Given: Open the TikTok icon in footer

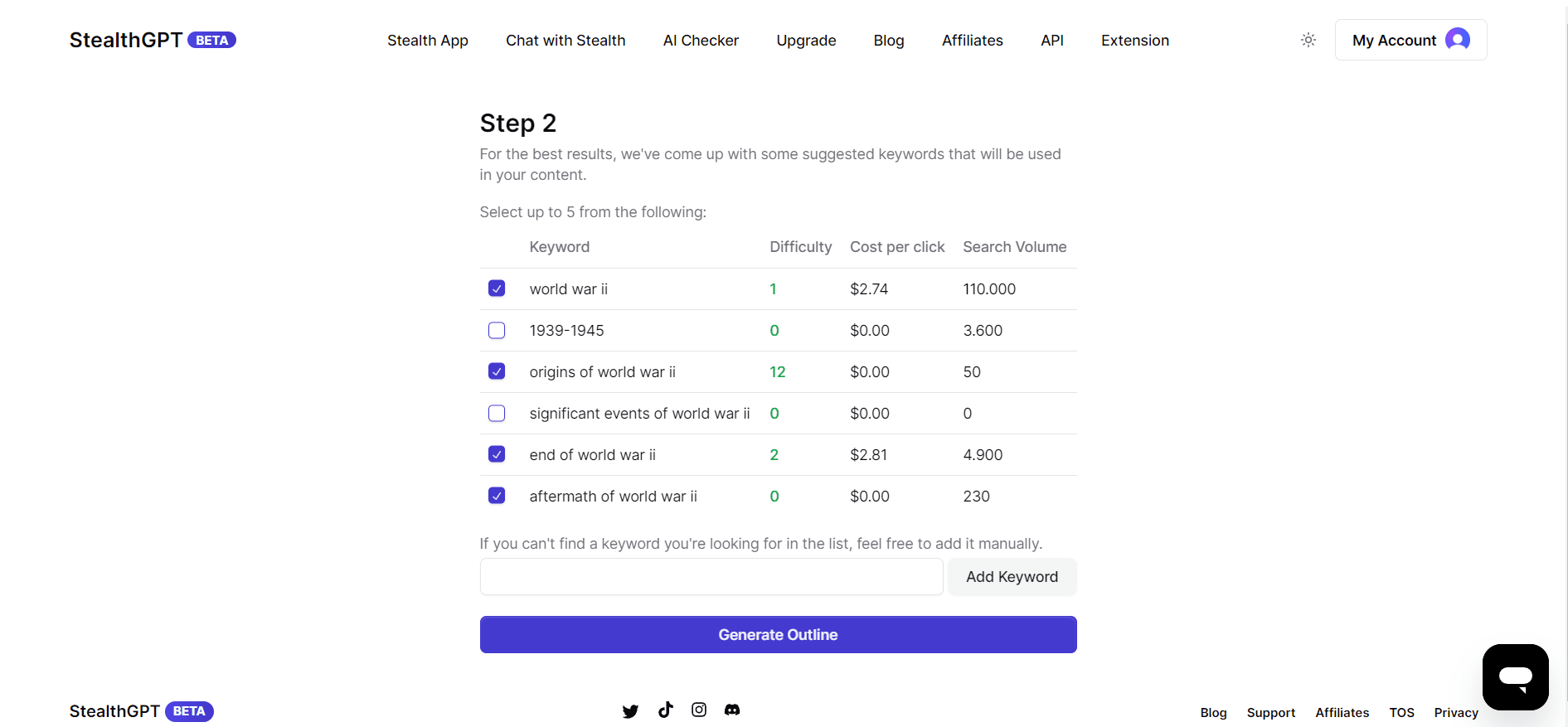Looking at the screenshot, I should tap(665, 710).
